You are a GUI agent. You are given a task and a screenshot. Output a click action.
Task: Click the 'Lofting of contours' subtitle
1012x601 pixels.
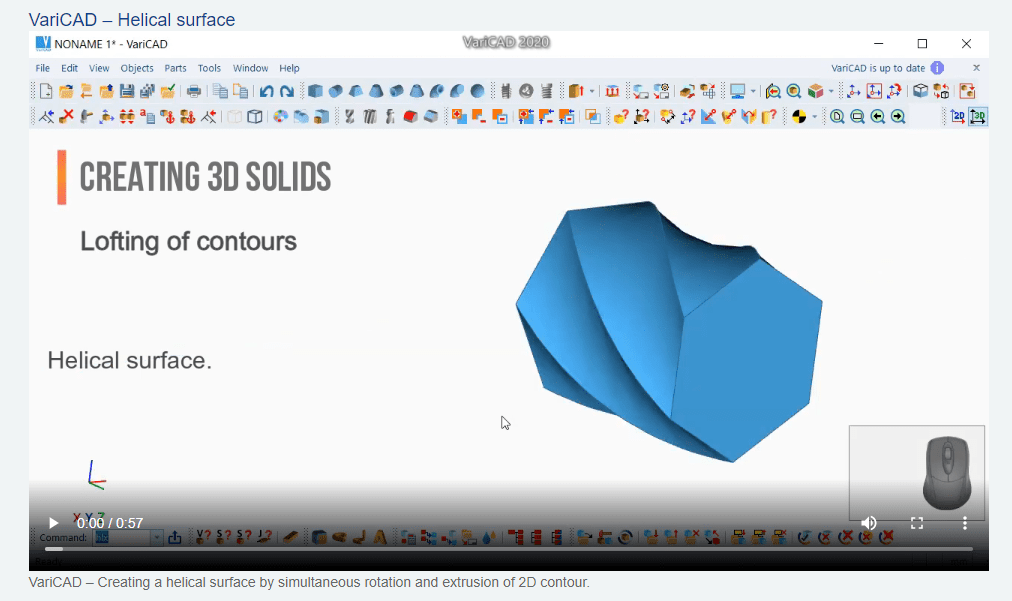[x=188, y=241]
